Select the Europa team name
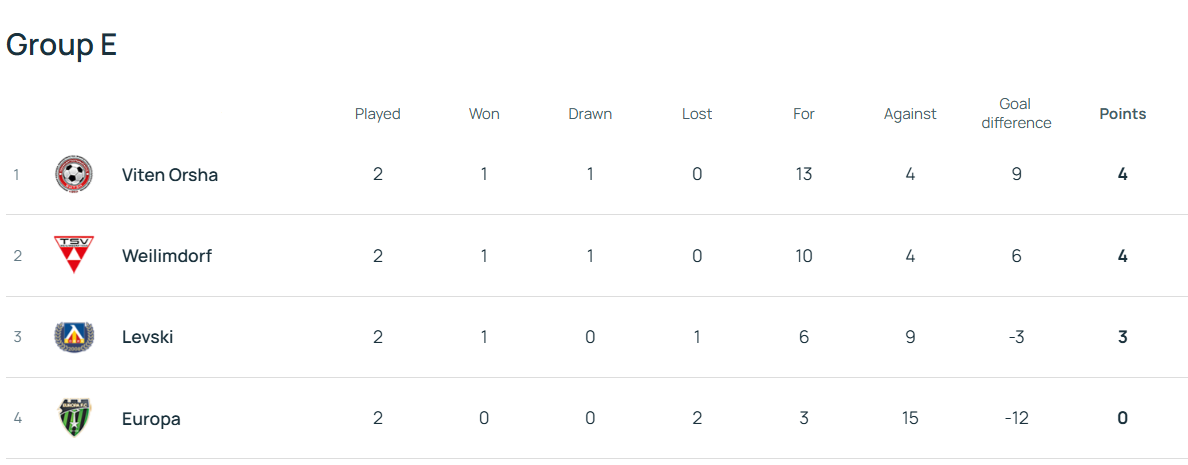The height and width of the screenshot is (465, 1188). point(151,419)
